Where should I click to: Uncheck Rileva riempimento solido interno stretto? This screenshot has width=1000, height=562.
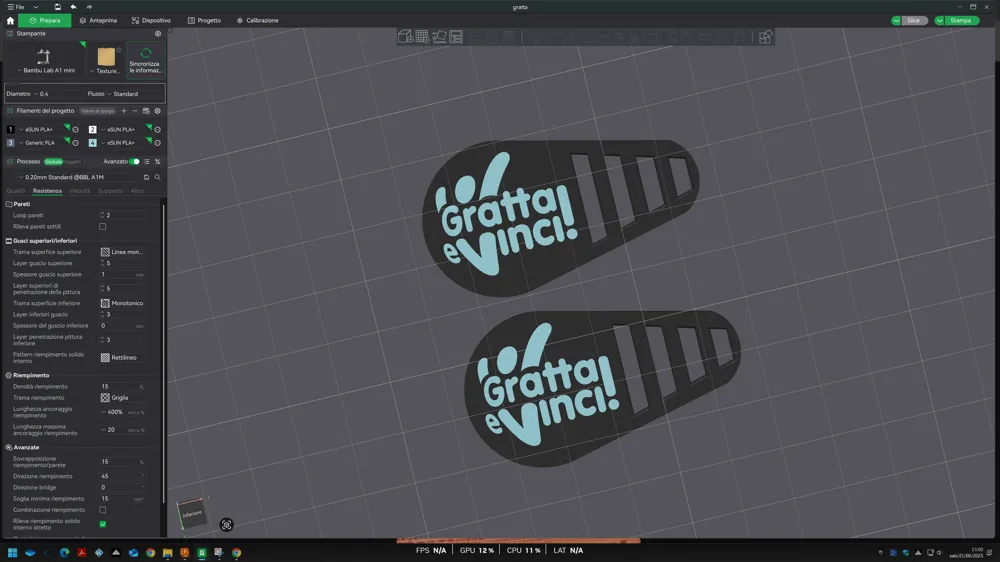pyautogui.click(x=103, y=524)
